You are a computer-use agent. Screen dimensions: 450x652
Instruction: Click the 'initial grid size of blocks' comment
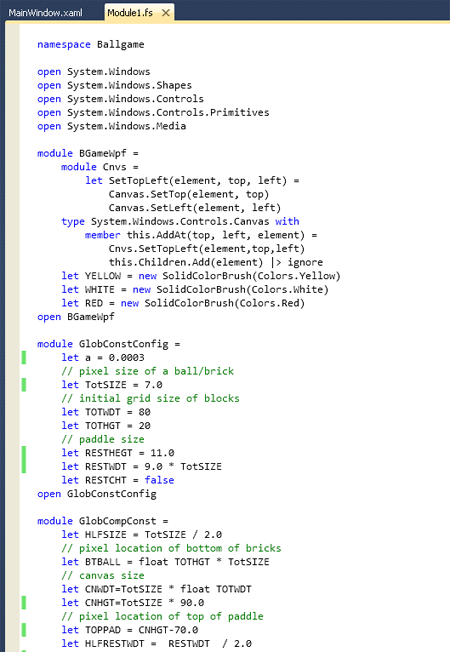150,398
